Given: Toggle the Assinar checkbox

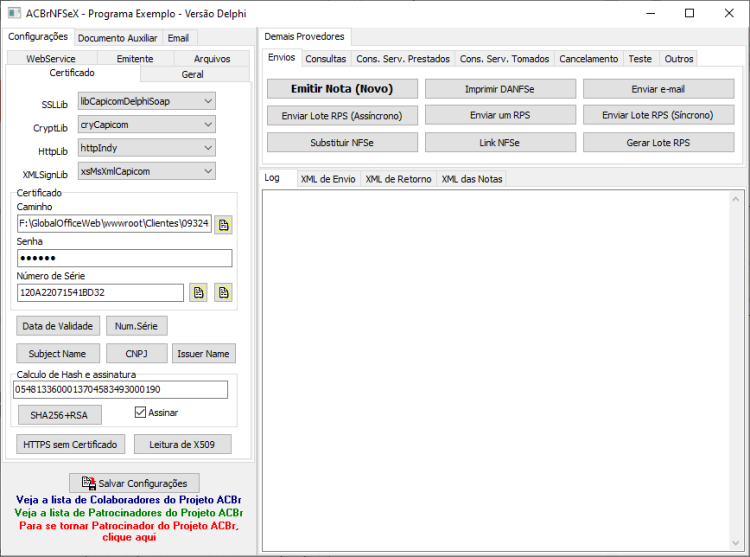Looking at the screenshot, I should (x=140, y=412).
